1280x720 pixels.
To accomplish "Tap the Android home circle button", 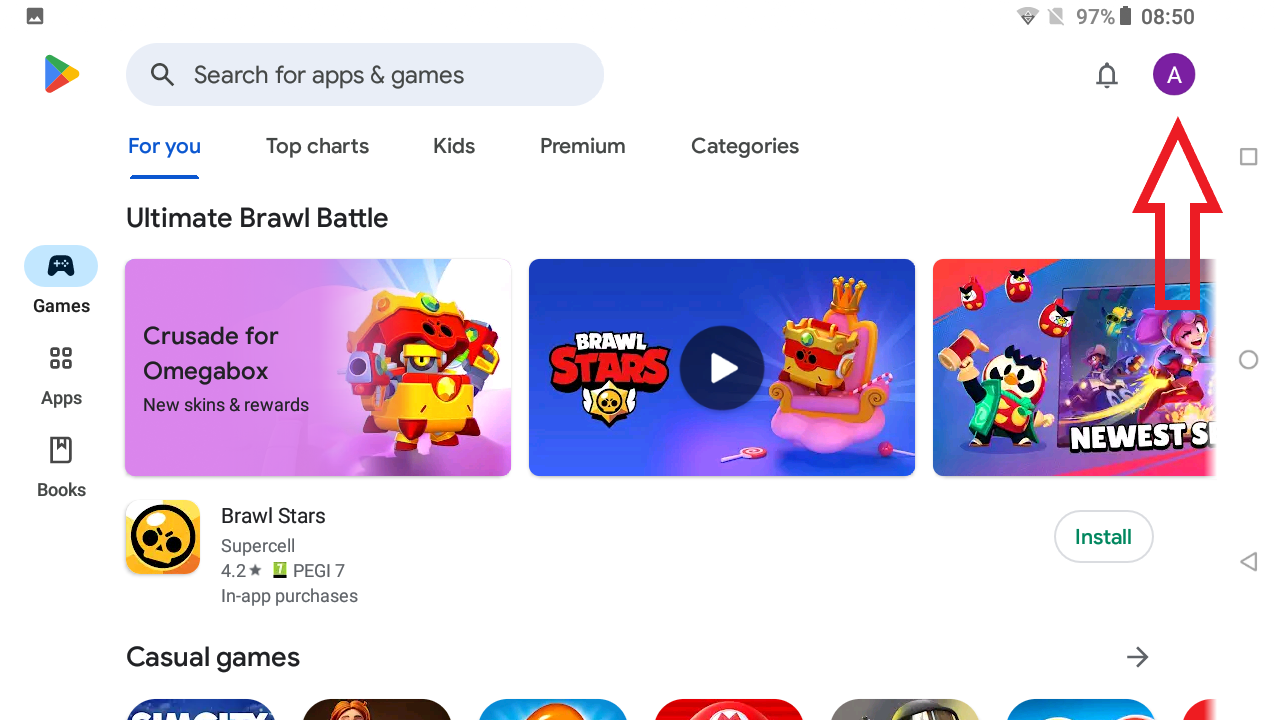I will point(1248,360).
